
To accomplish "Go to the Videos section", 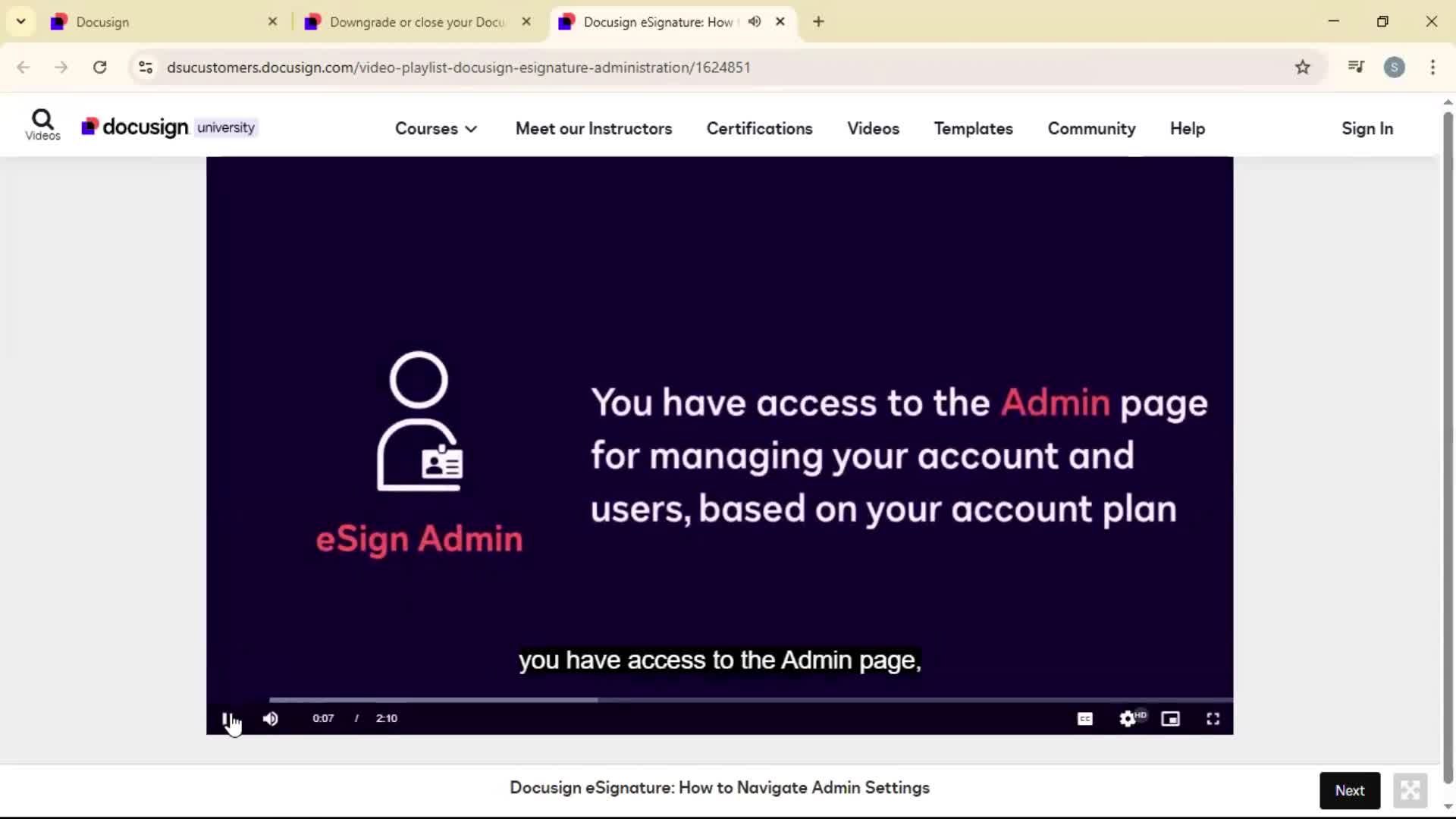I will [x=873, y=129].
